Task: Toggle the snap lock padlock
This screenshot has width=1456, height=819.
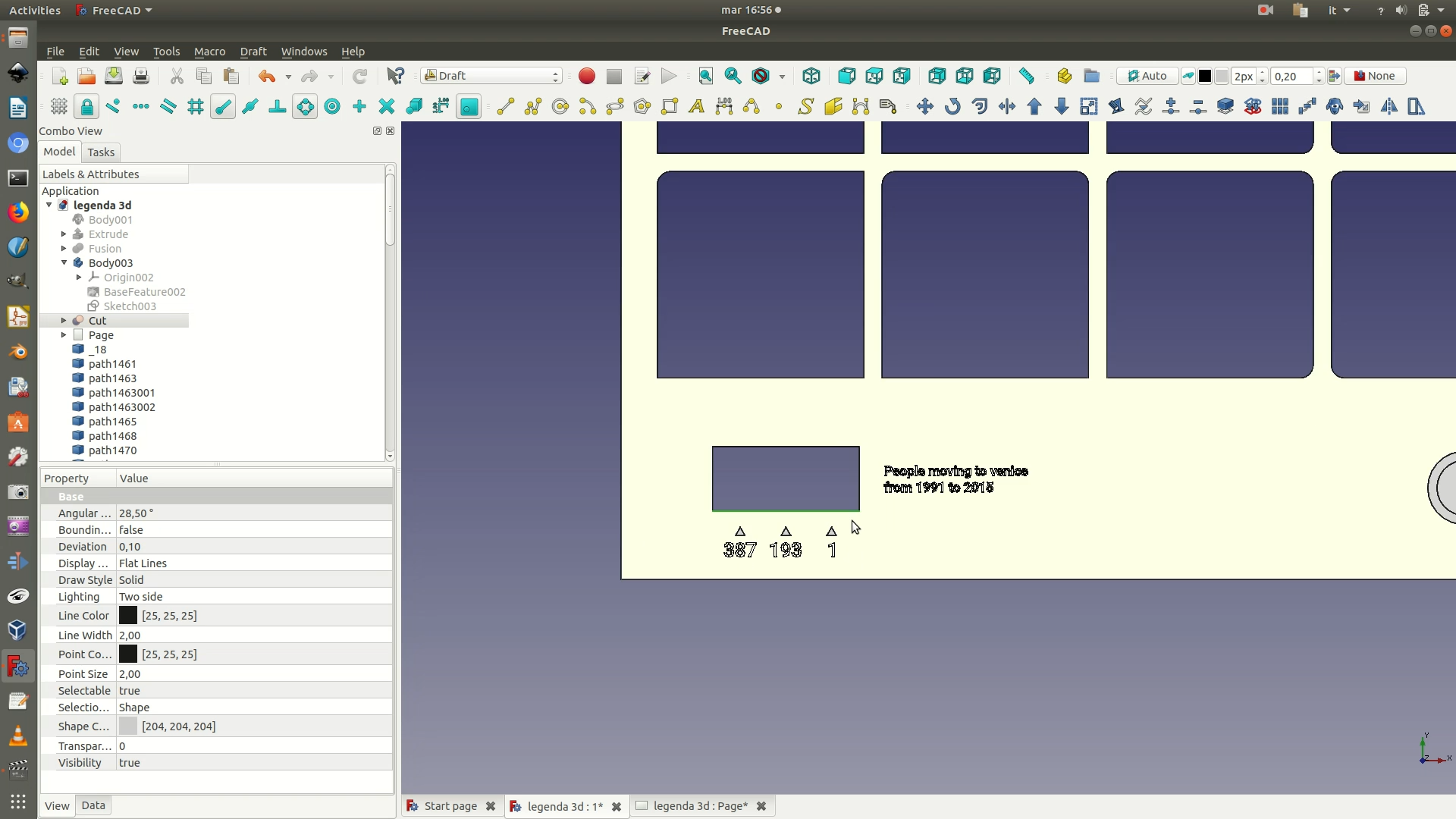Action: 86,106
